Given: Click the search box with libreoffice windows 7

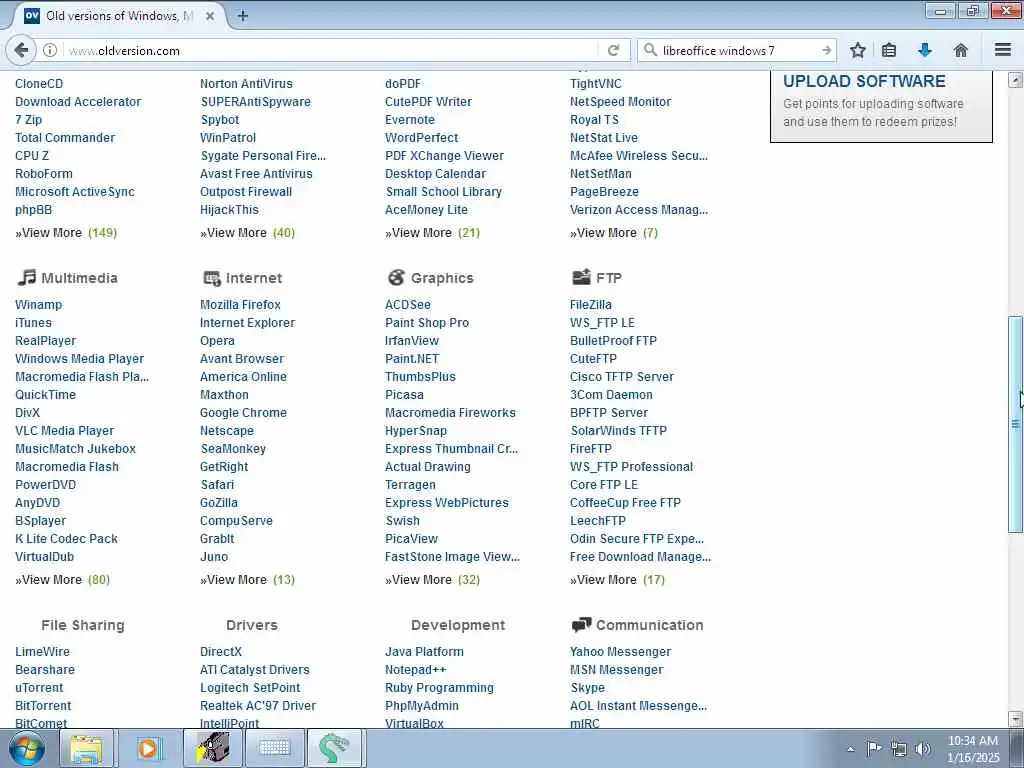Looking at the screenshot, I should (738, 50).
